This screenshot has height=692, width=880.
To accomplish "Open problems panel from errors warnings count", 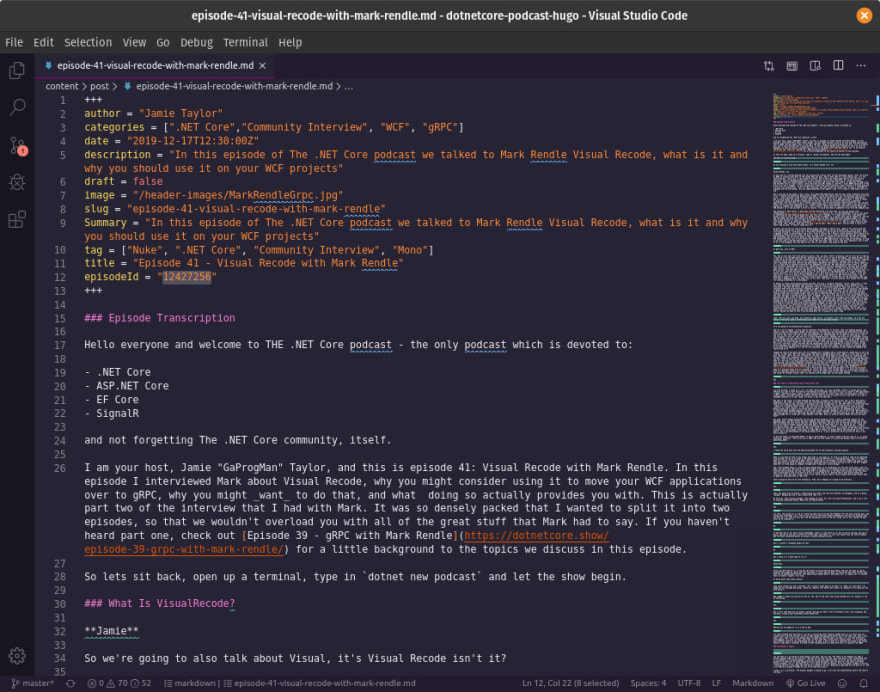I will (x=119, y=683).
